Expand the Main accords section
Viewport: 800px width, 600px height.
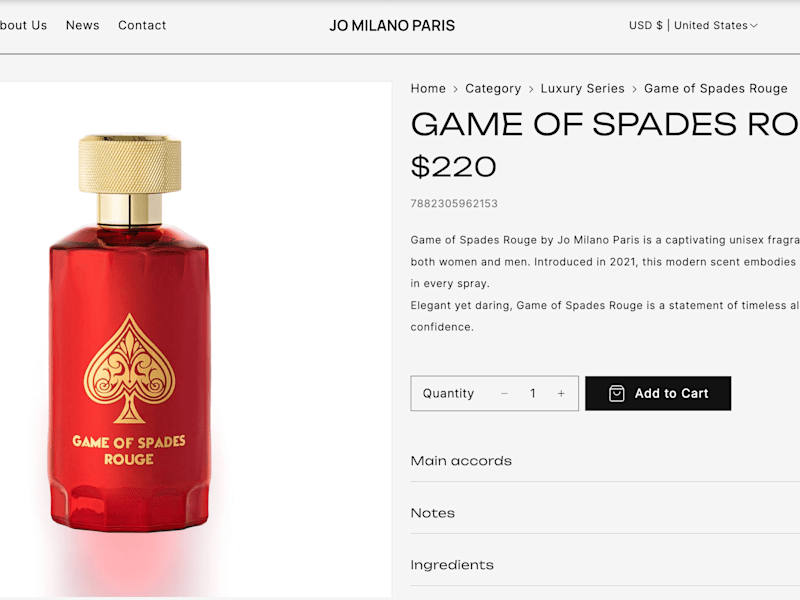click(x=605, y=461)
